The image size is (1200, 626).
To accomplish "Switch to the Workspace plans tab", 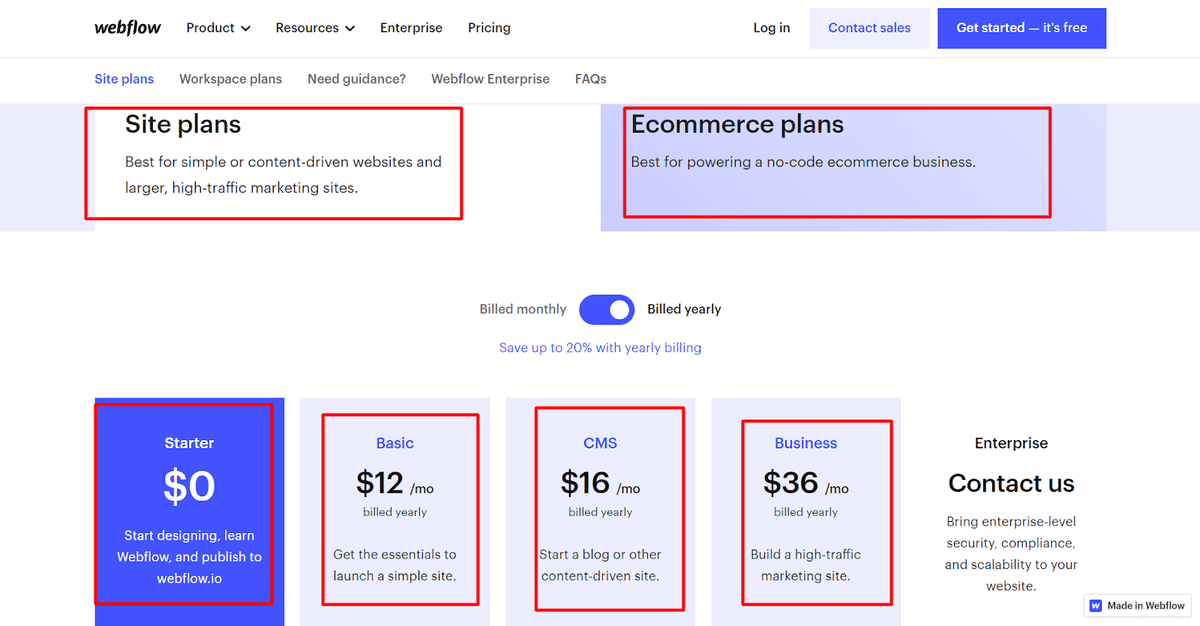I will coord(230,78).
